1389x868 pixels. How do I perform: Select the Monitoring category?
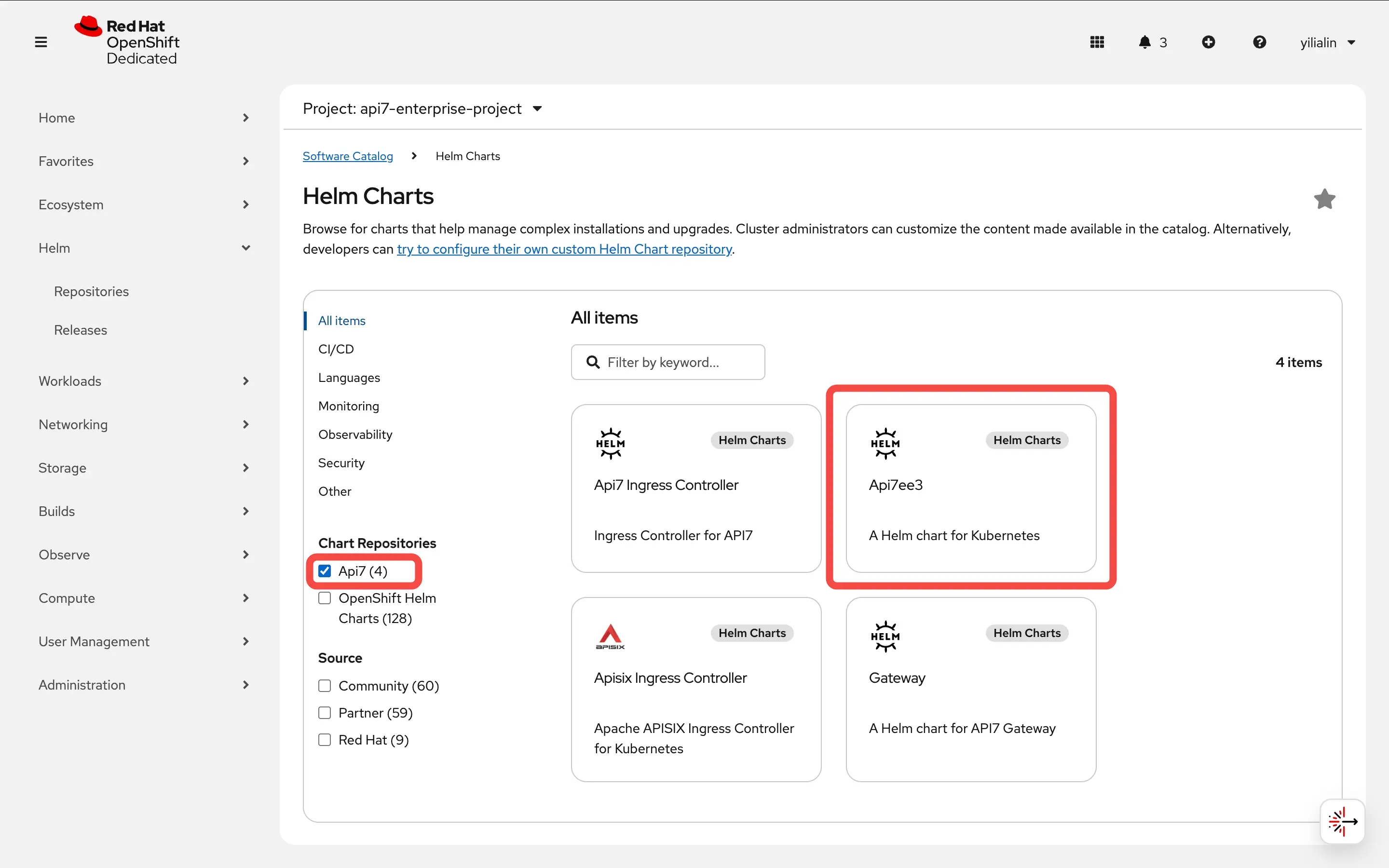tap(348, 406)
